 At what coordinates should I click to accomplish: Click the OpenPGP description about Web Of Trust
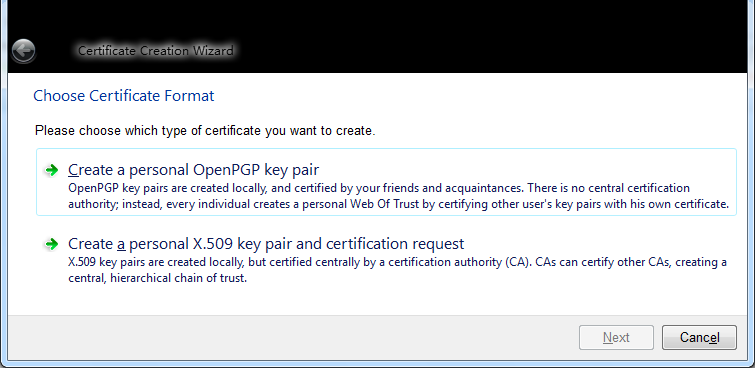click(398, 196)
